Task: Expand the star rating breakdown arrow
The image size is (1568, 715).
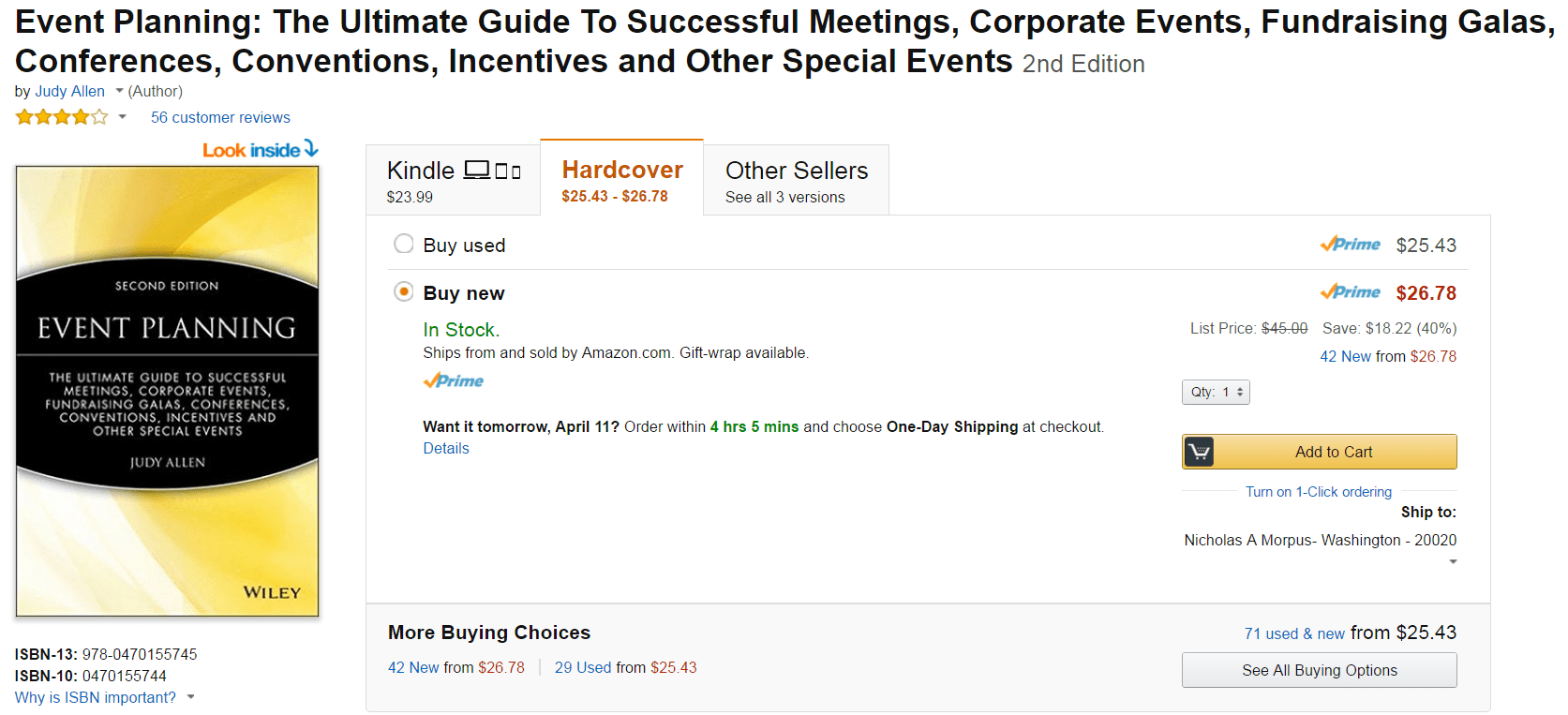Action: pos(122,117)
